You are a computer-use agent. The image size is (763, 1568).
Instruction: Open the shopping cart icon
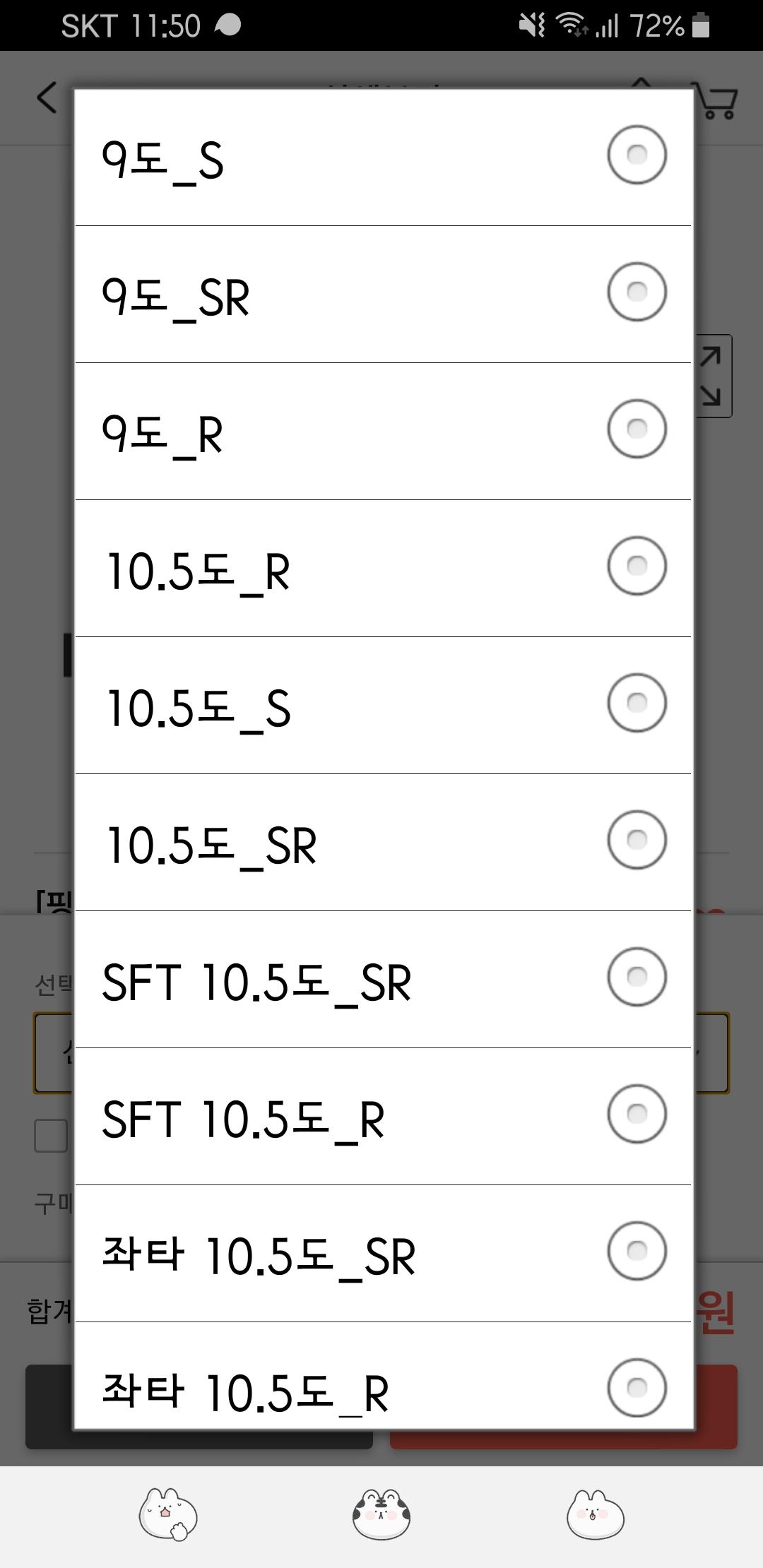718,102
